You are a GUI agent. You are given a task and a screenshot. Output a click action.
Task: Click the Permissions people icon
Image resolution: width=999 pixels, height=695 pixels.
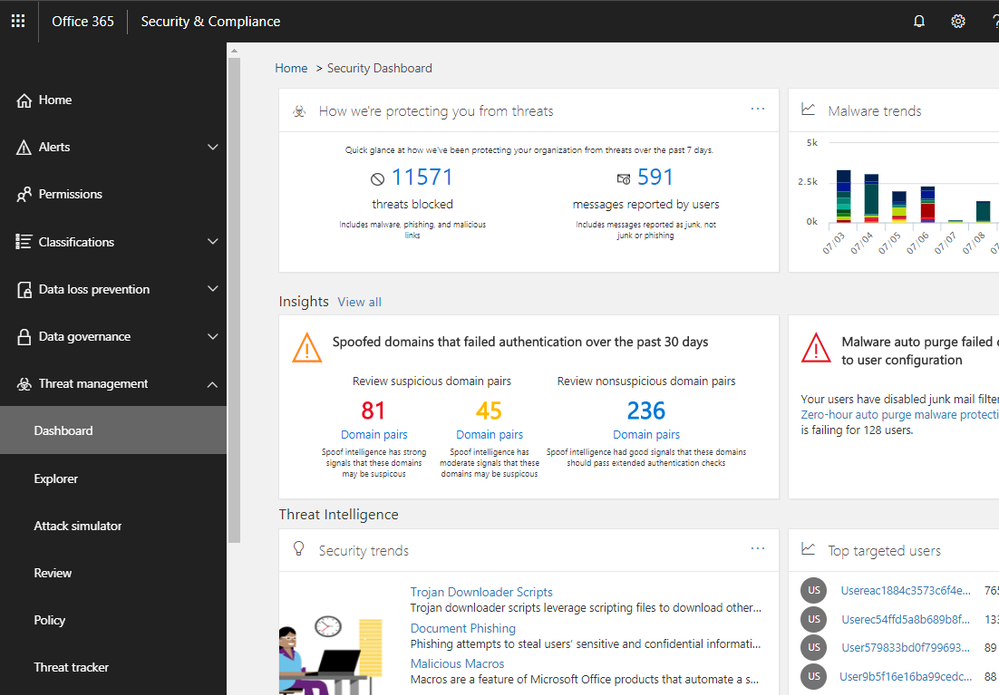24,195
